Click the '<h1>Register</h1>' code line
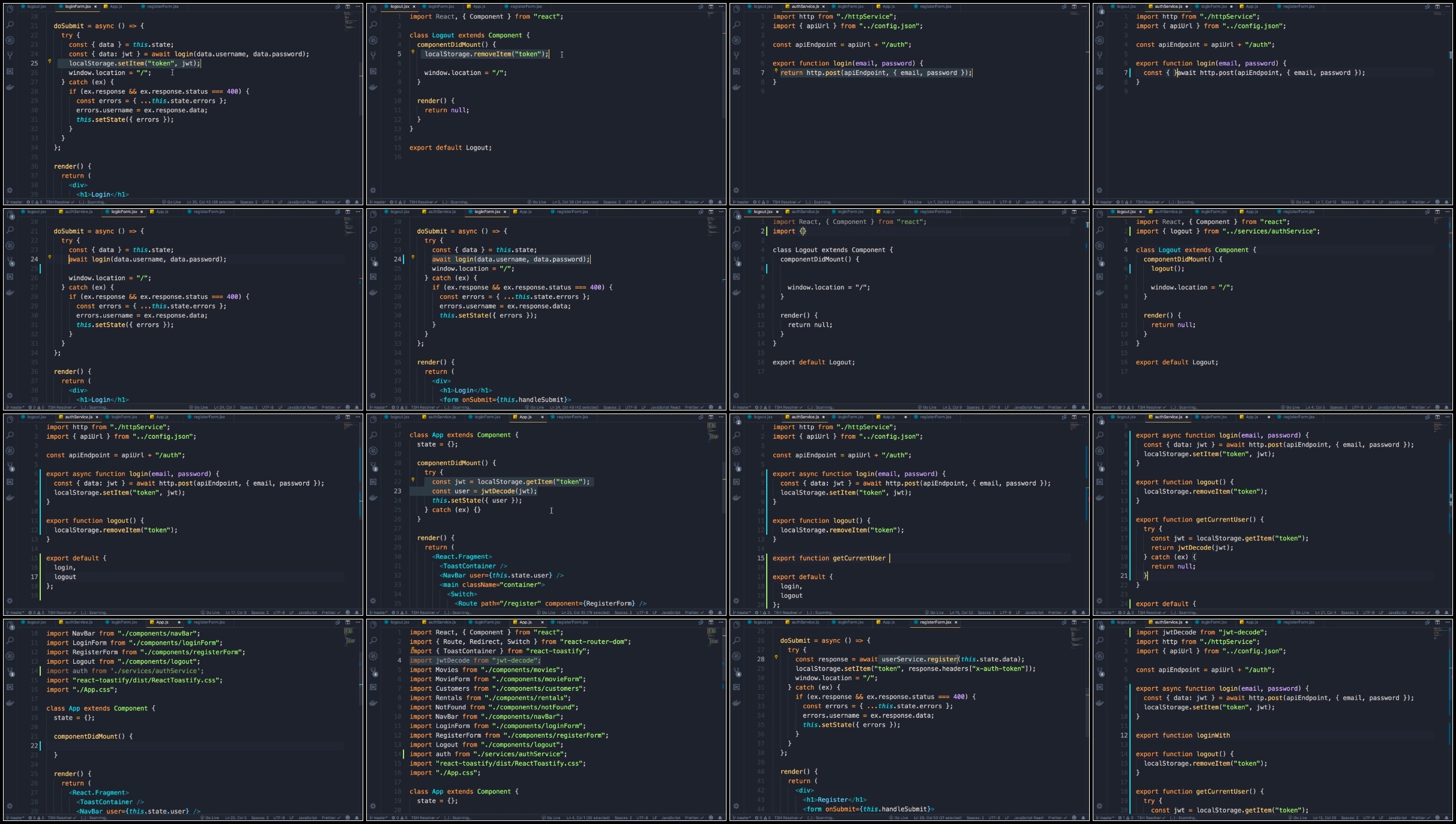The height and width of the screenshot is (824, 1456). pyautogui.click(x=835, y=799)
